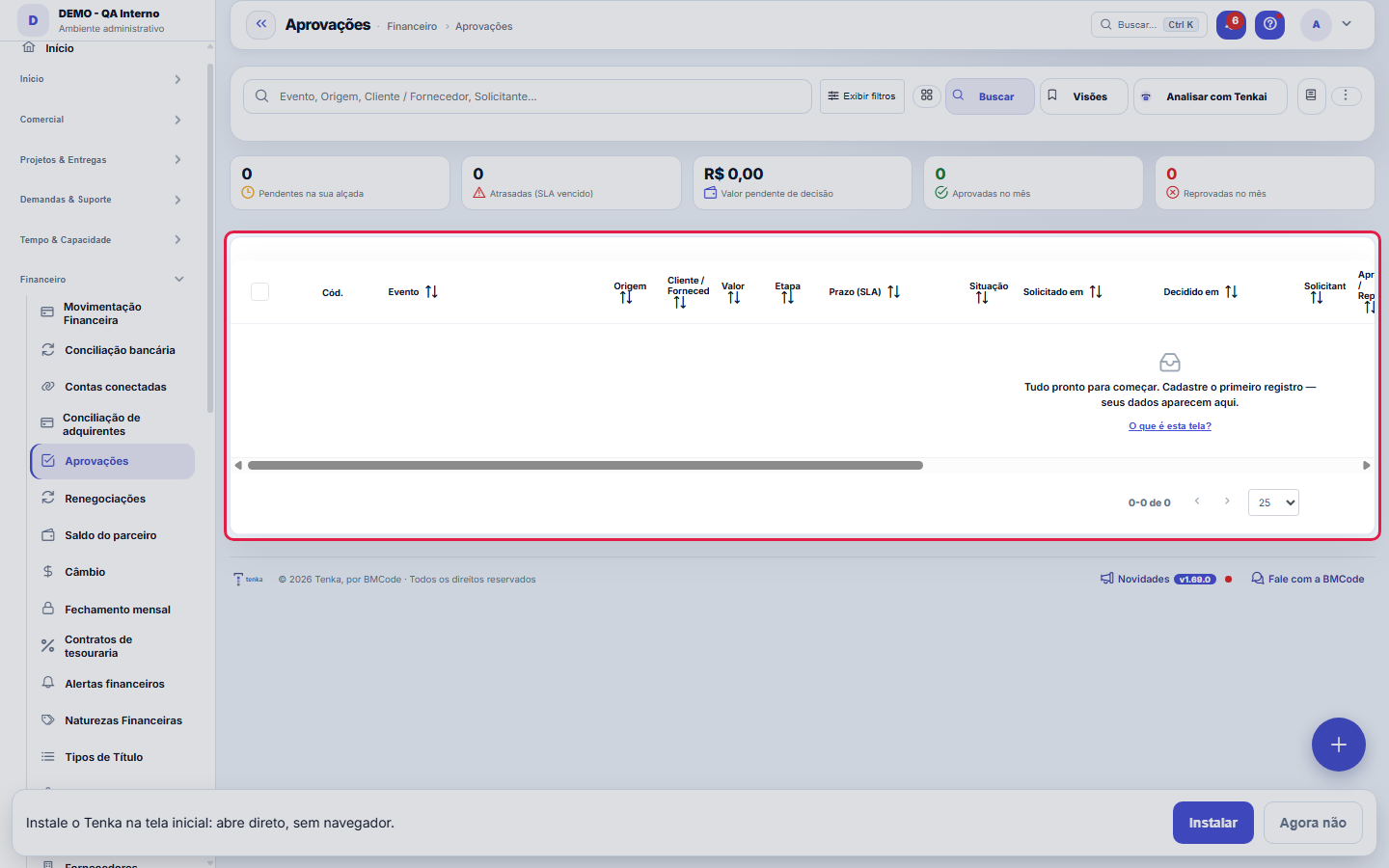The image size is (1389, 868).
Task: Click right arrow of table scrollbar
Action: (1366, 465)
